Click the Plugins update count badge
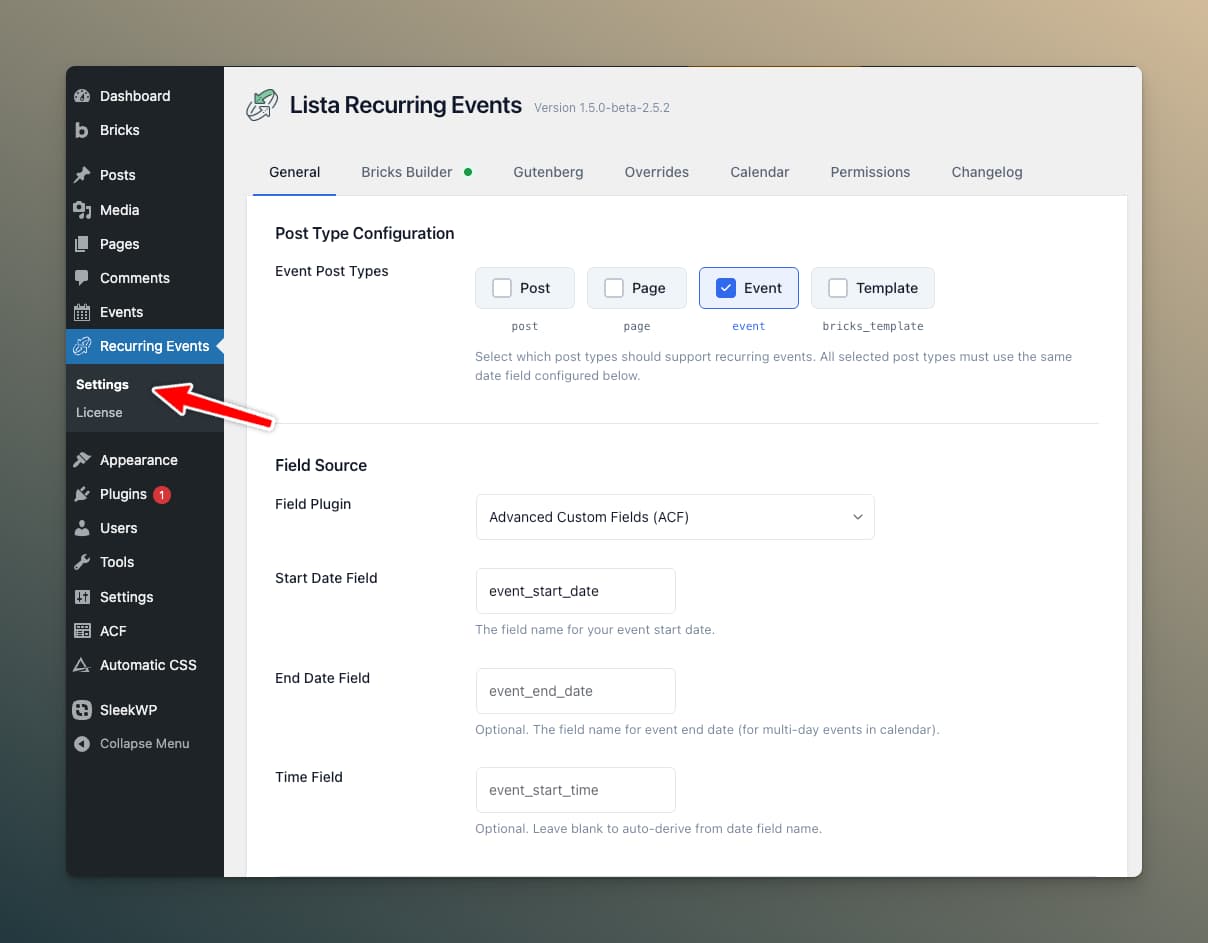The image size is (1208, 943). pos(160,494)
